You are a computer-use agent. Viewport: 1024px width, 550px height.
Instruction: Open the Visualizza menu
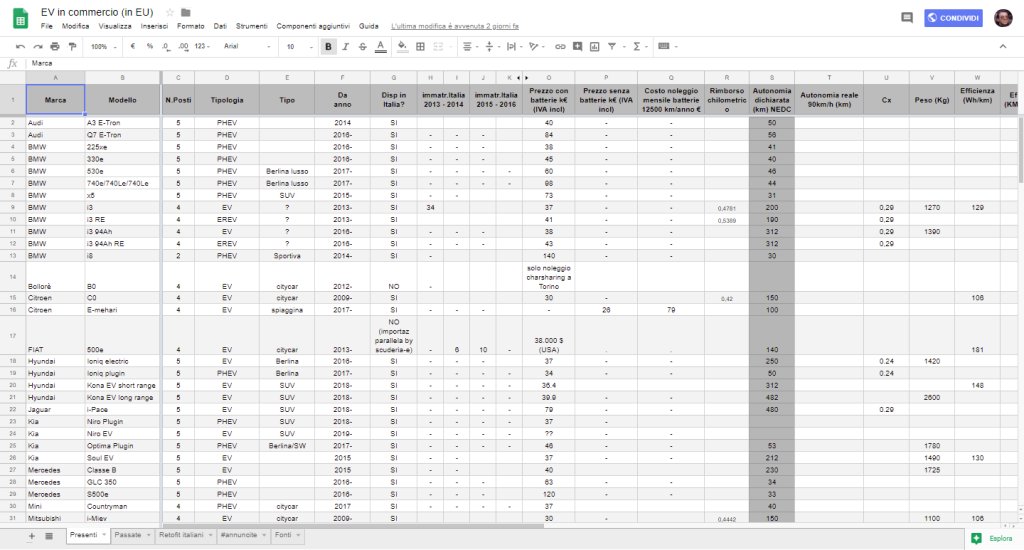pyautogui.click(x=115, y=26)
